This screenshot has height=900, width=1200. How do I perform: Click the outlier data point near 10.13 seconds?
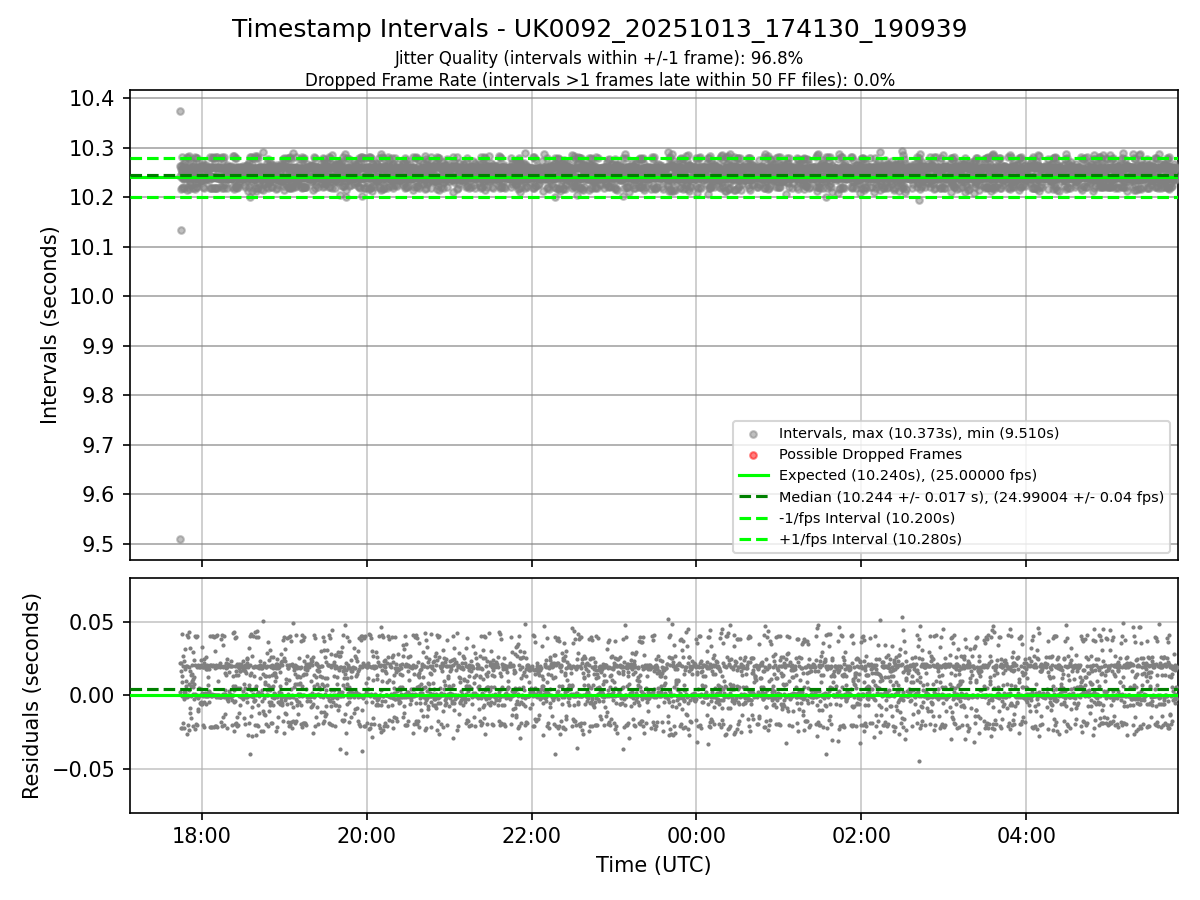pyautogui.click(x=181, y=230)
